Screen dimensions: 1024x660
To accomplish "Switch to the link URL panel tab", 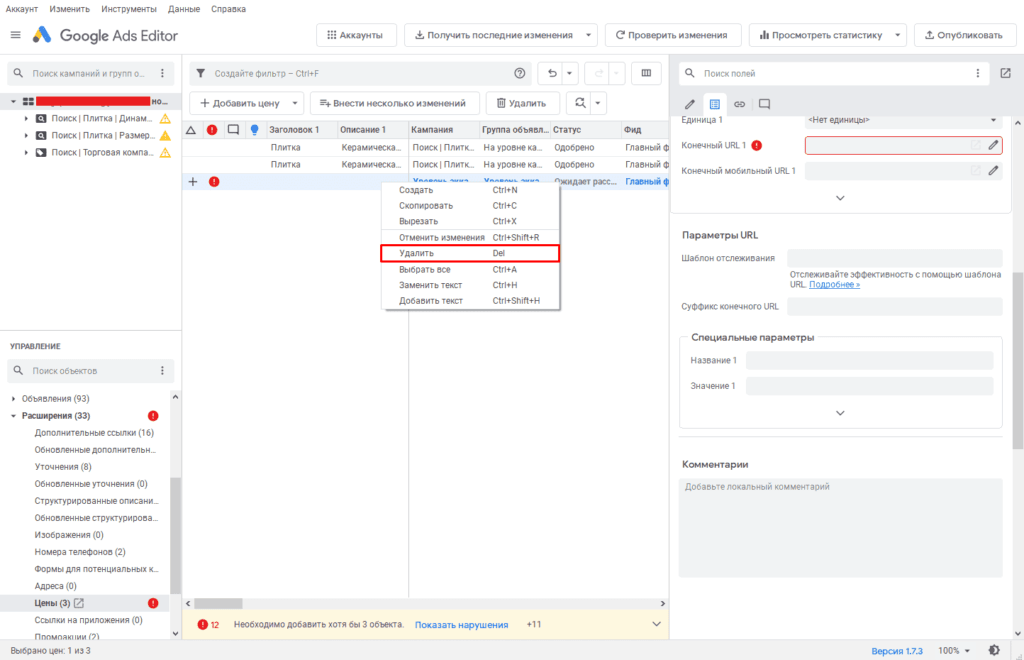I will tap(739, 104).
